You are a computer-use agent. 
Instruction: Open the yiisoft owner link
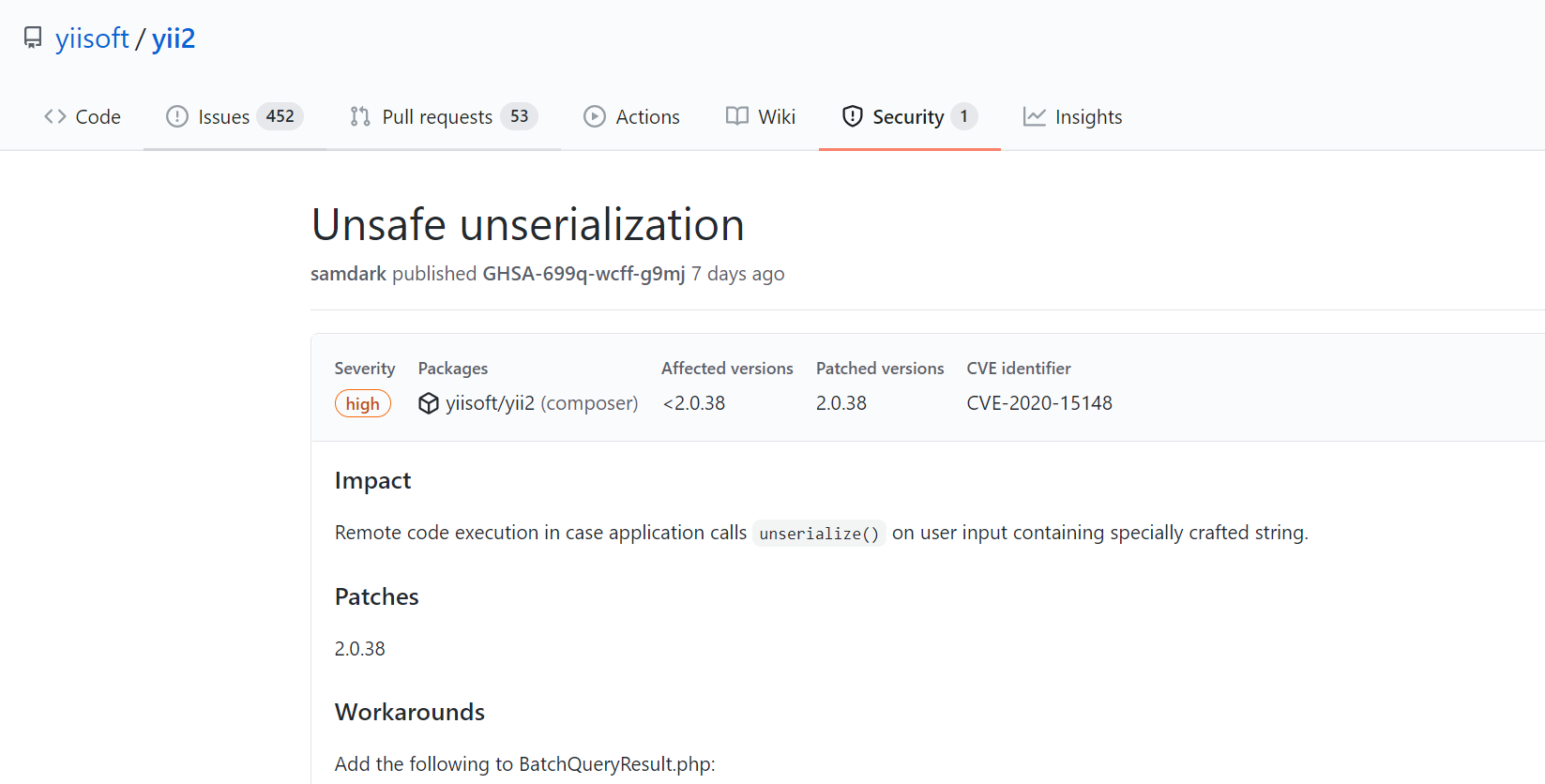(x=92, y=38)
